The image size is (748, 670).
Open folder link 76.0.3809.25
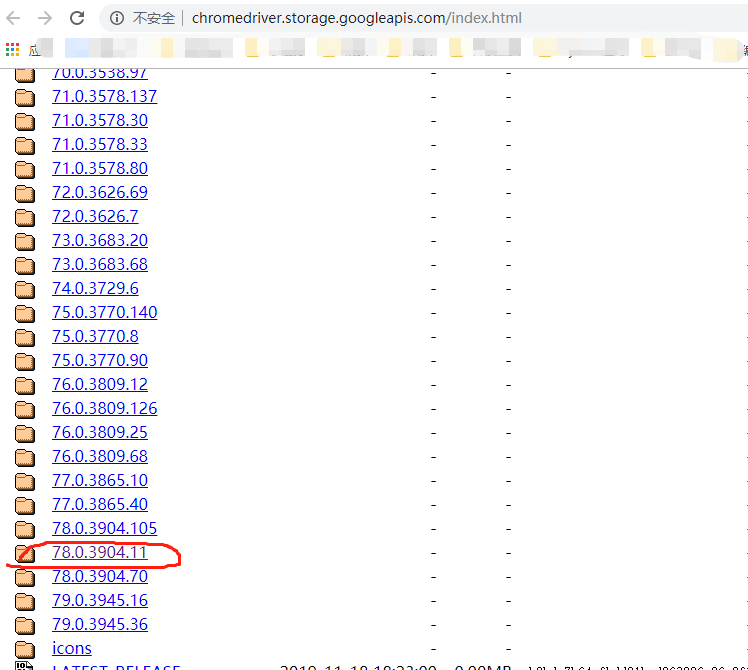click(x=100, y=432)
